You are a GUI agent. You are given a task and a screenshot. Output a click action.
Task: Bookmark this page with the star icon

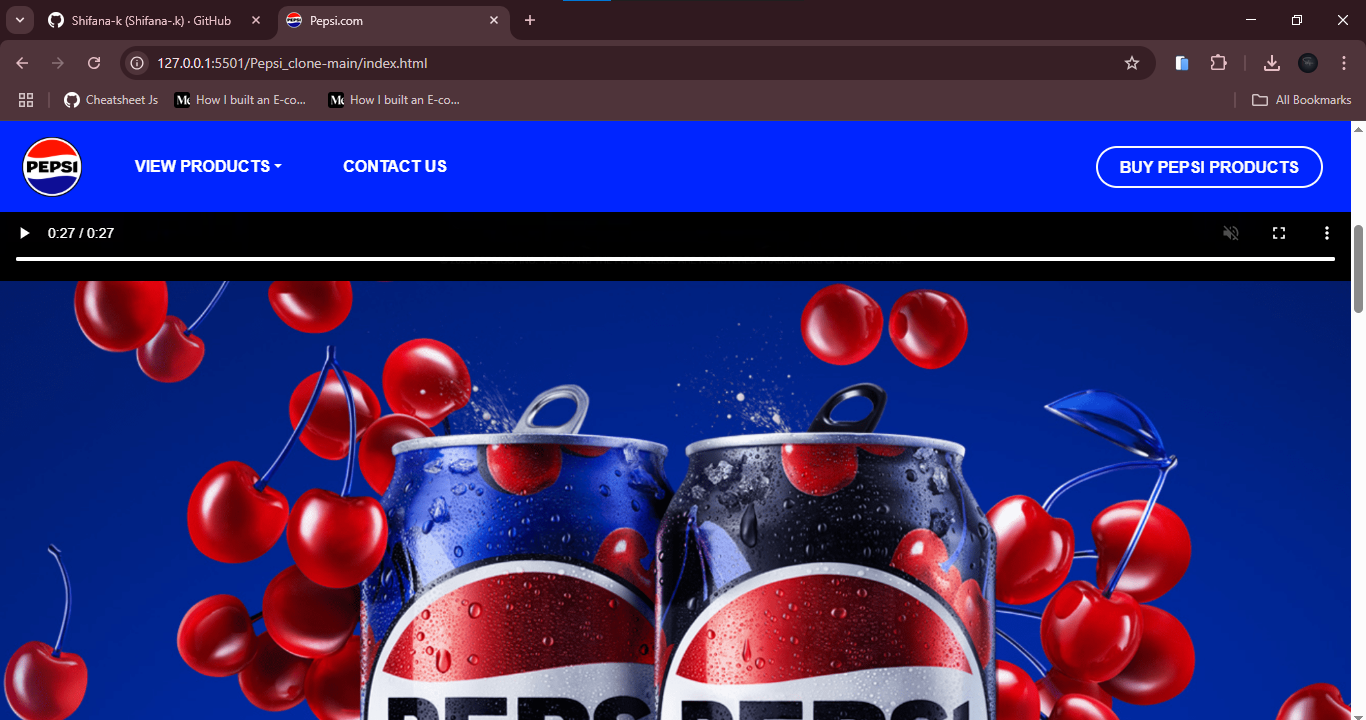coord(1132,63)
